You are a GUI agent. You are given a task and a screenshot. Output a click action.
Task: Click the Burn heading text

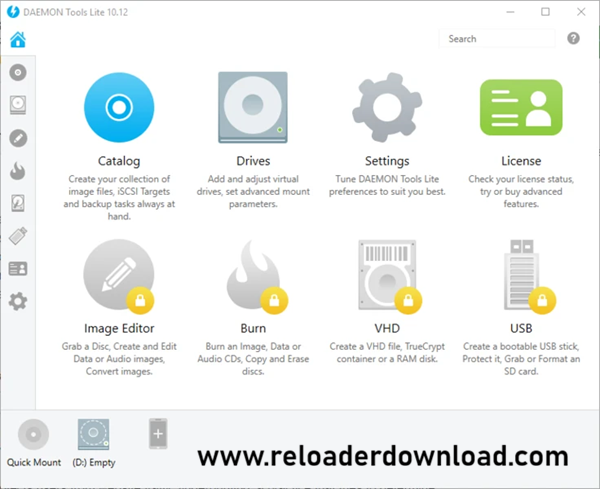tap(253, 328)
